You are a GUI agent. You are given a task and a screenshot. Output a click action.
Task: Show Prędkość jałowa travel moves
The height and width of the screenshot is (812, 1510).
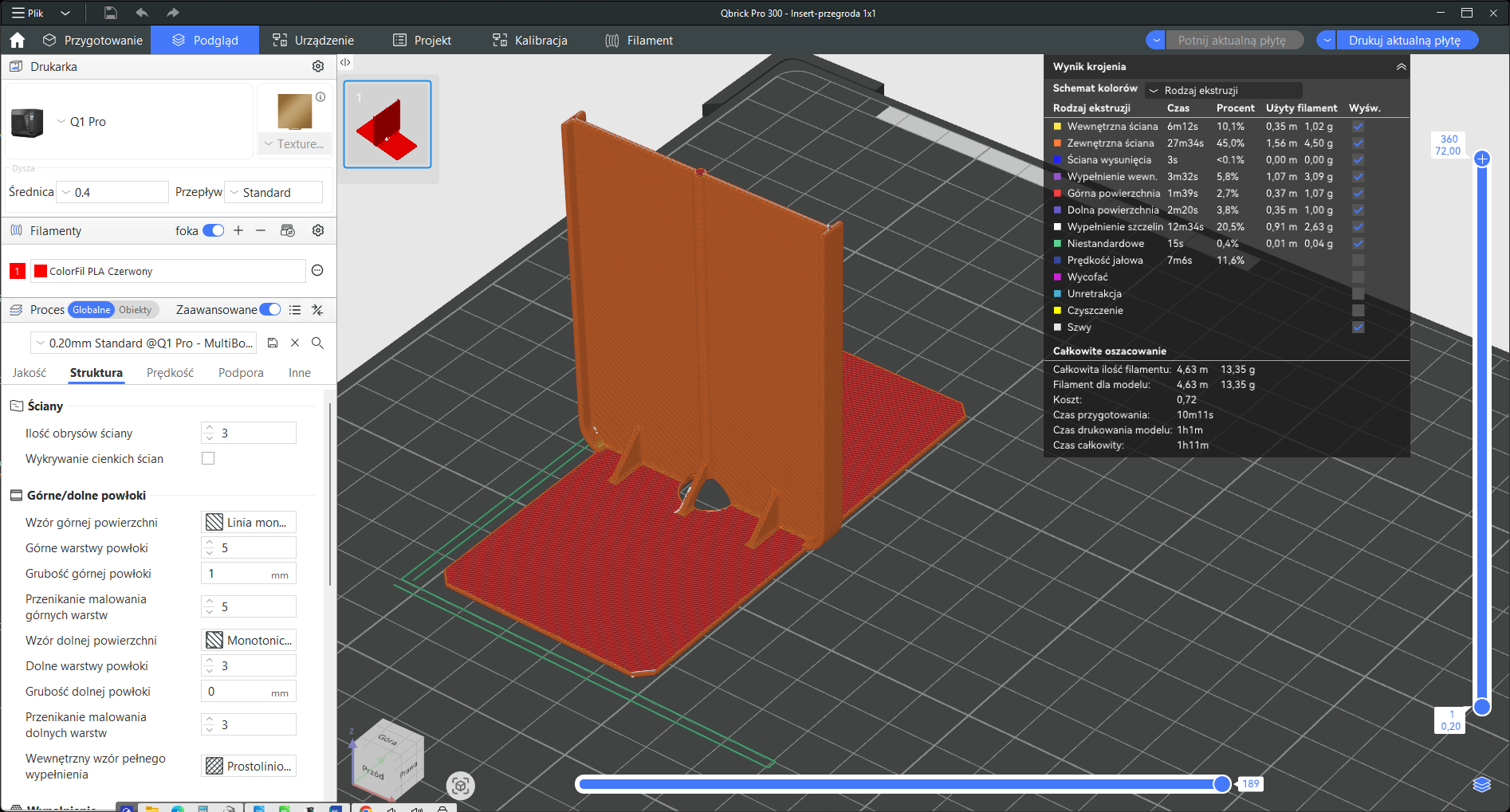click(x=1359, y=260)
